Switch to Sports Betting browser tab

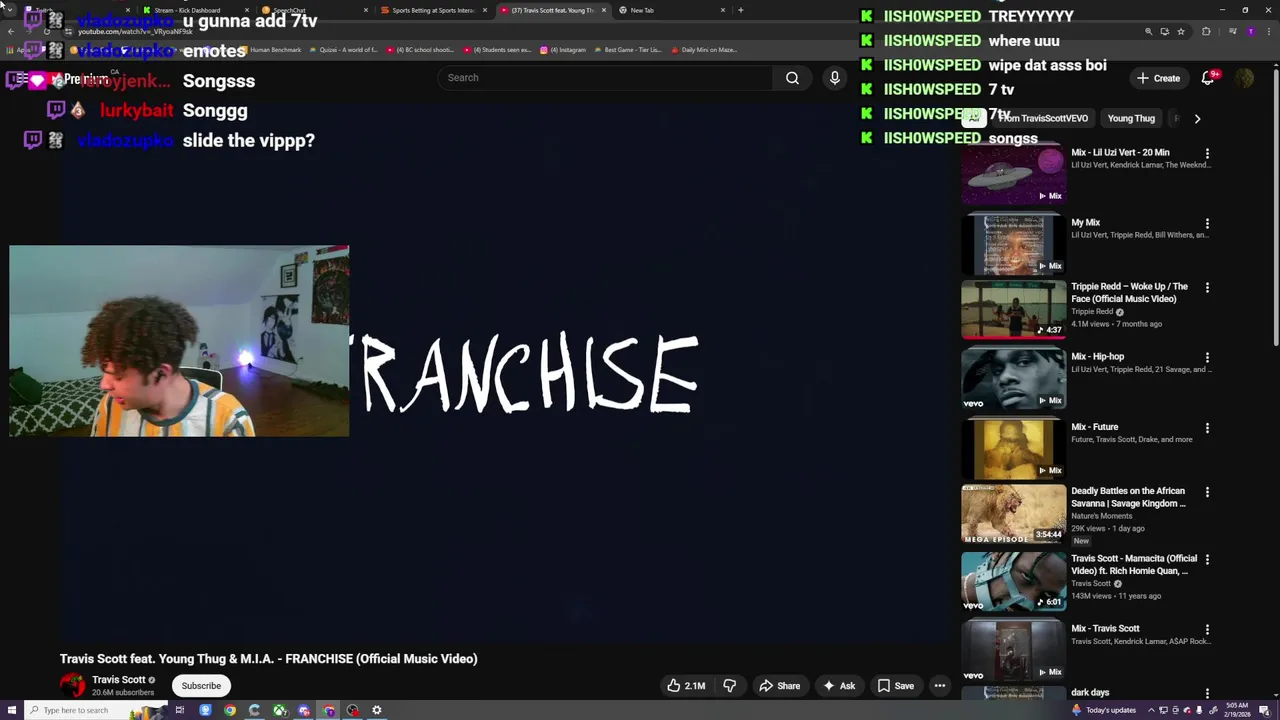tap(433, 10)
